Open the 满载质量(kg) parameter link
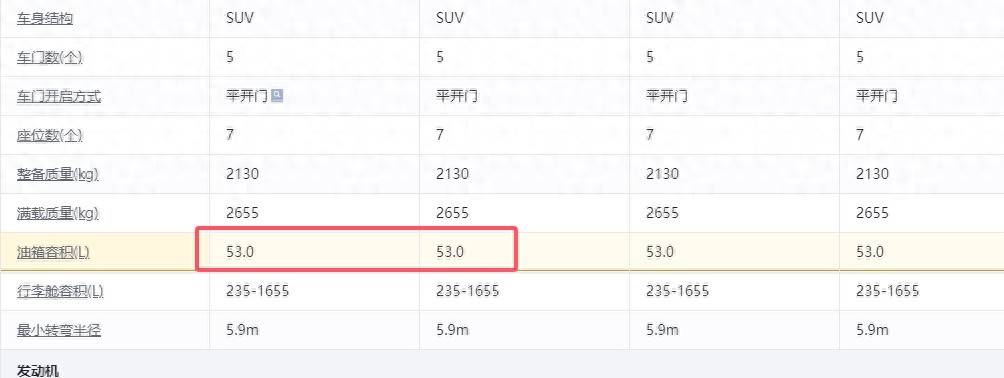 click(58, 213)
